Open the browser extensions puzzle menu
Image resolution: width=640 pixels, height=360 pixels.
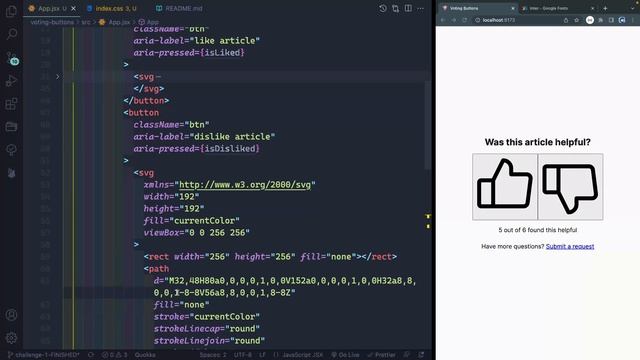[601, 20]
